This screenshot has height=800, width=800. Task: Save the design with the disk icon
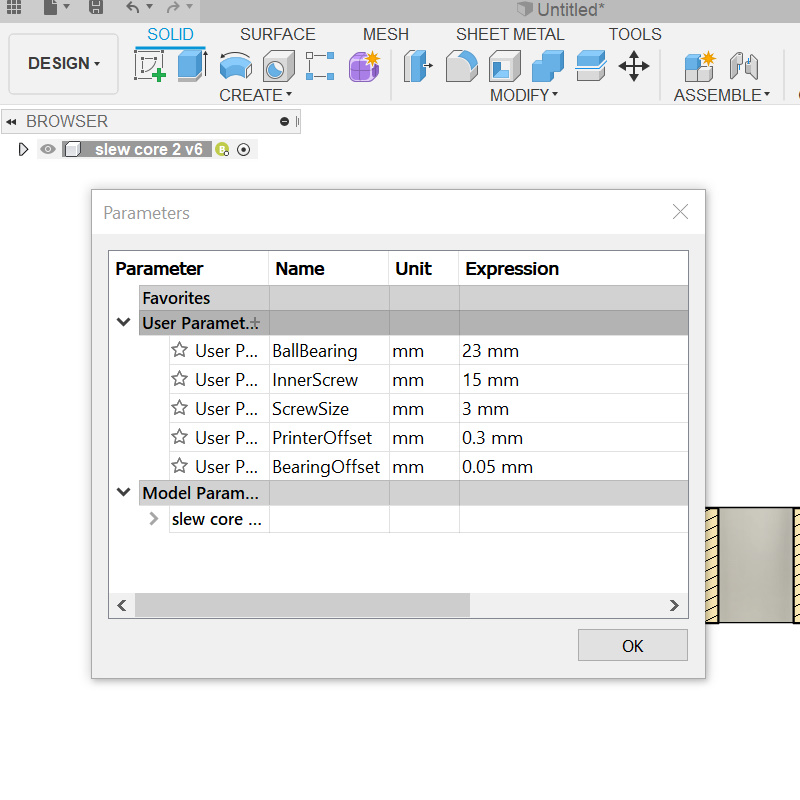tap(96, 7)
